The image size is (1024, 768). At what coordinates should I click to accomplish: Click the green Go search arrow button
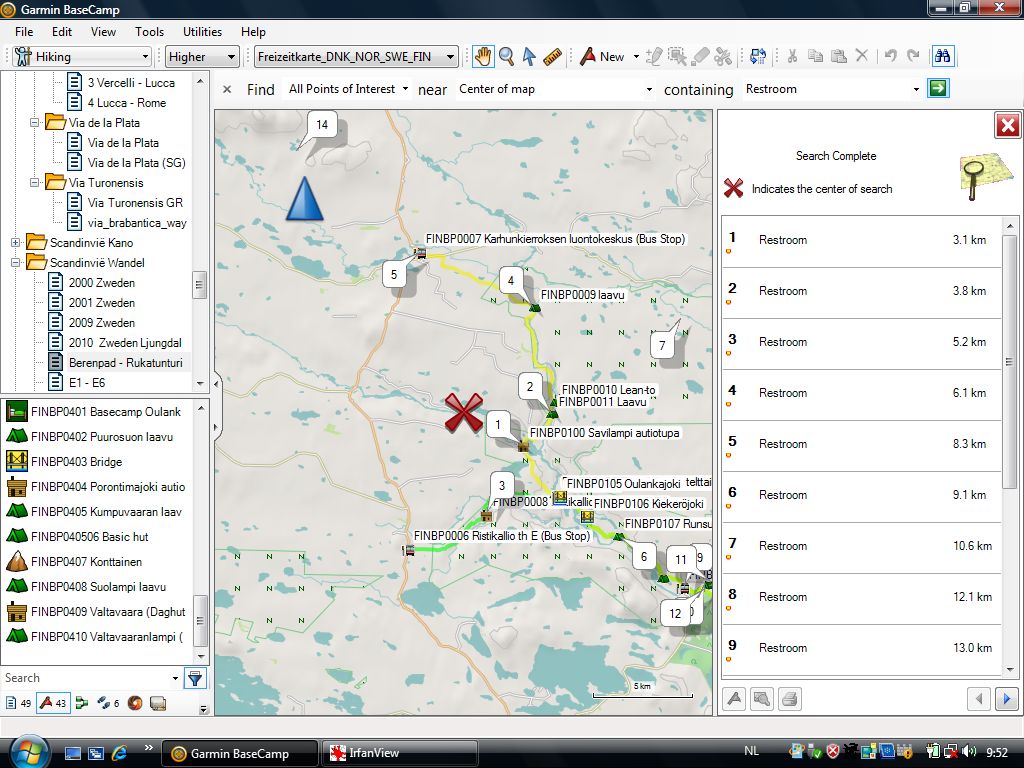938,89
